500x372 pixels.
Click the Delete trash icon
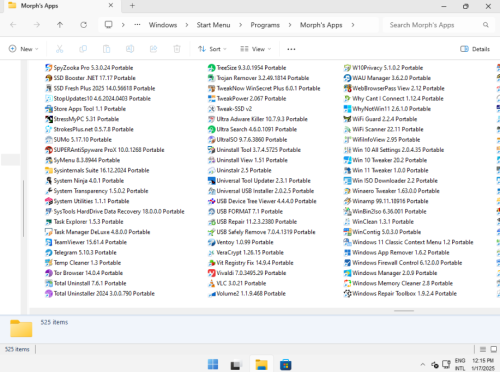pyautogui.click(x=177, y=49)
